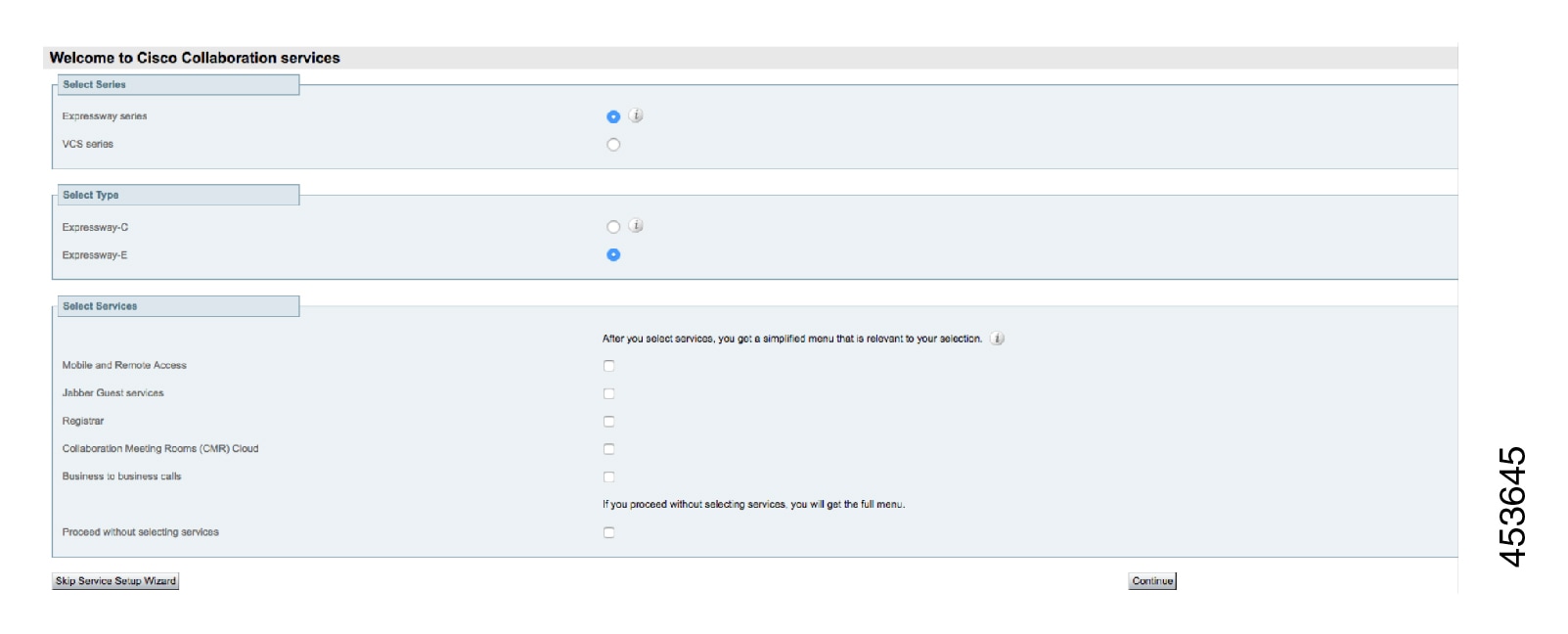Click Proceed without selecting services label
Viewport: 1568px width, 634px height.
click(141, 532)
